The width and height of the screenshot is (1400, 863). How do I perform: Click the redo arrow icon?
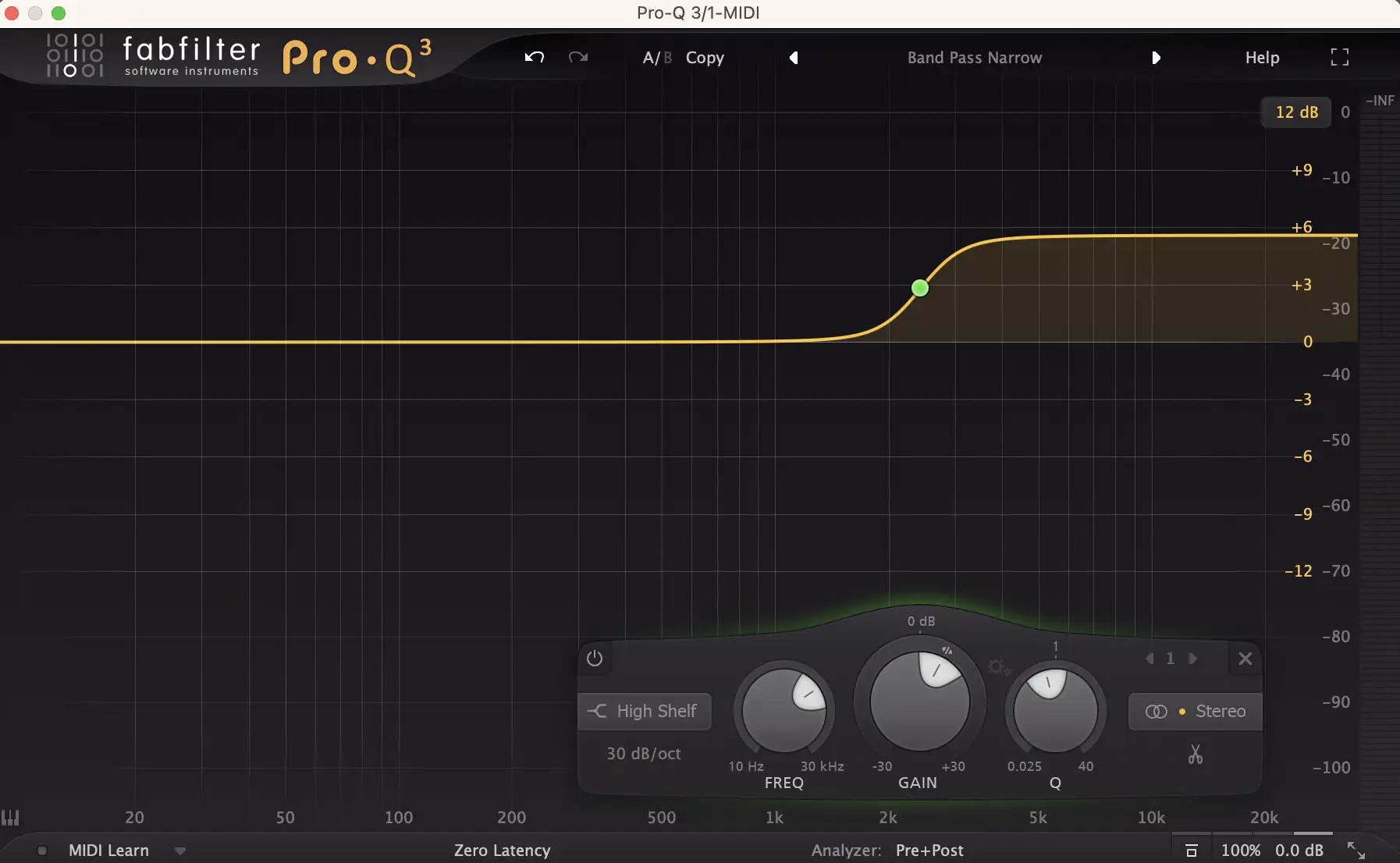tap(578, 57)
